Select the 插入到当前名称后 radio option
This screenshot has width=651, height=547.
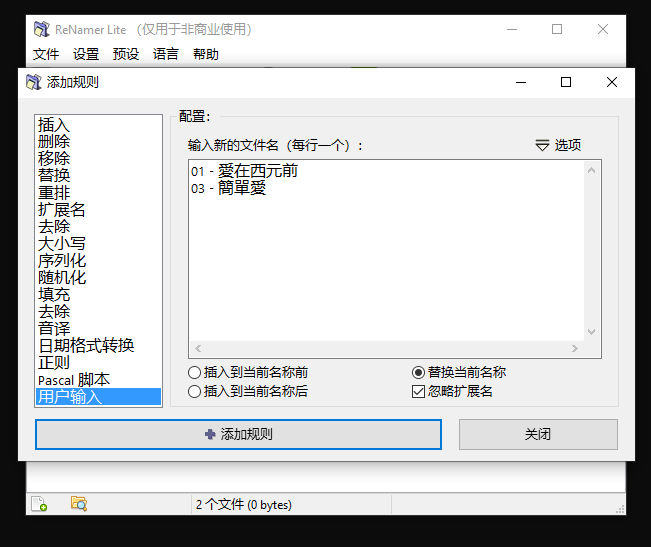[x=195, y=392]
